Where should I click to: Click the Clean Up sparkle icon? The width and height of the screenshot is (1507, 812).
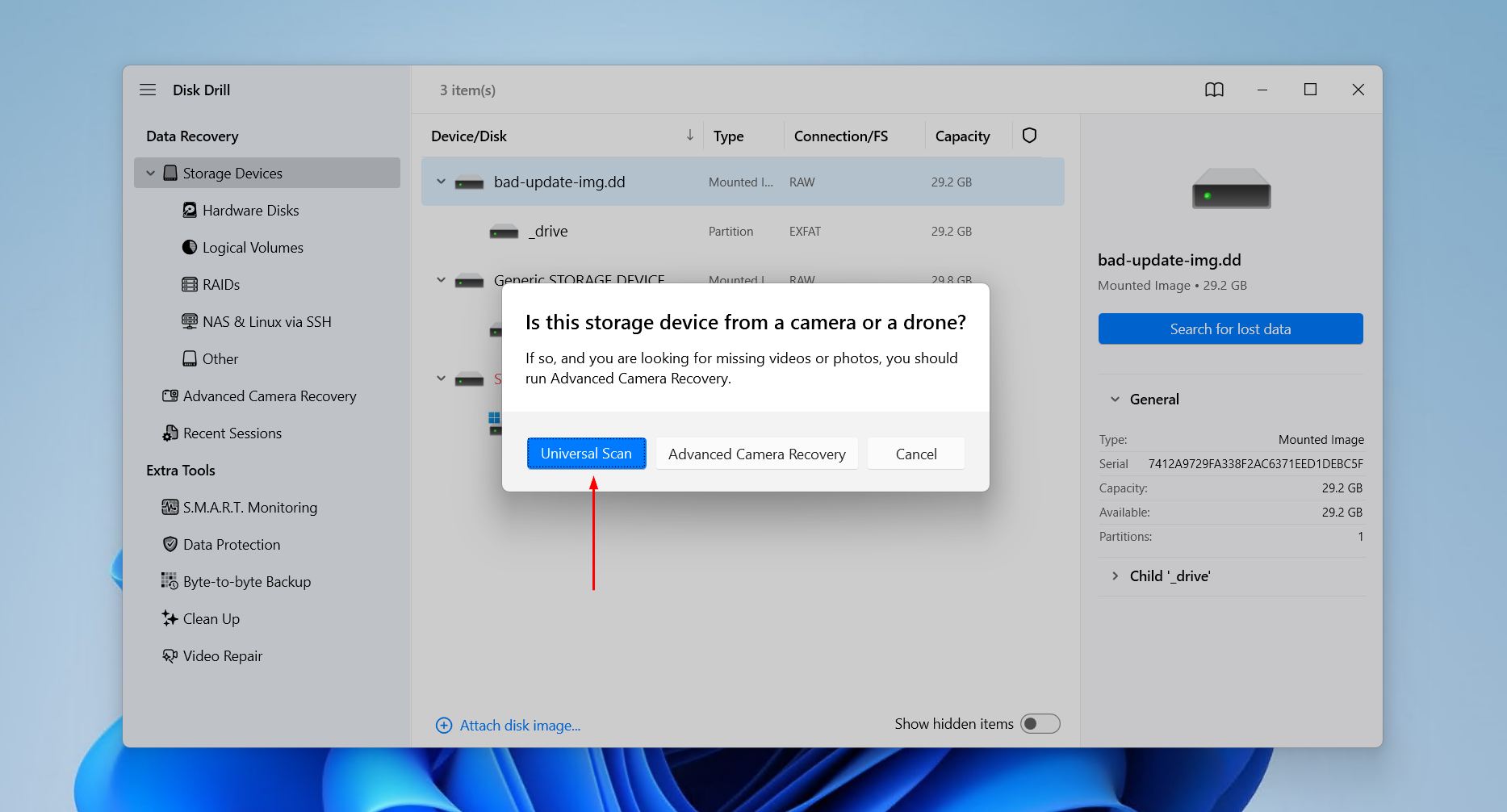170,618
